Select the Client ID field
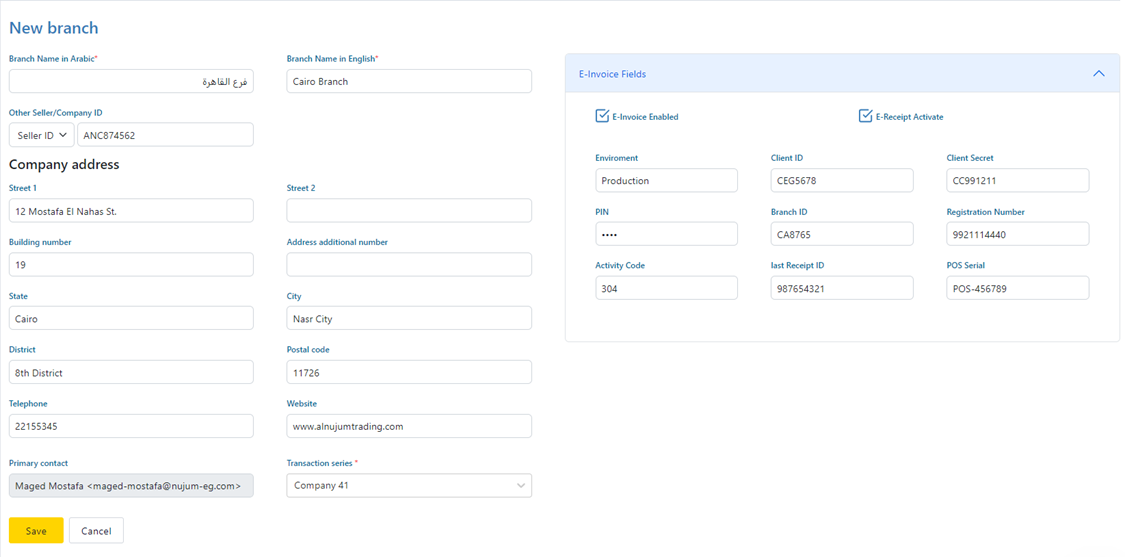This screenshot has height=557, width=1125. tap(841, 180)
